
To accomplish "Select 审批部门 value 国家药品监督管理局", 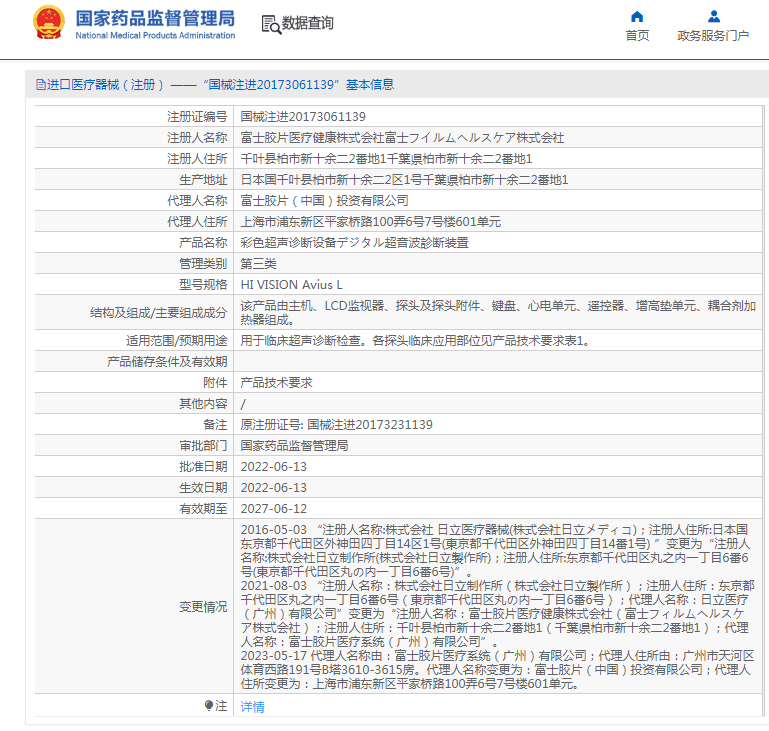I will (294, 446).
